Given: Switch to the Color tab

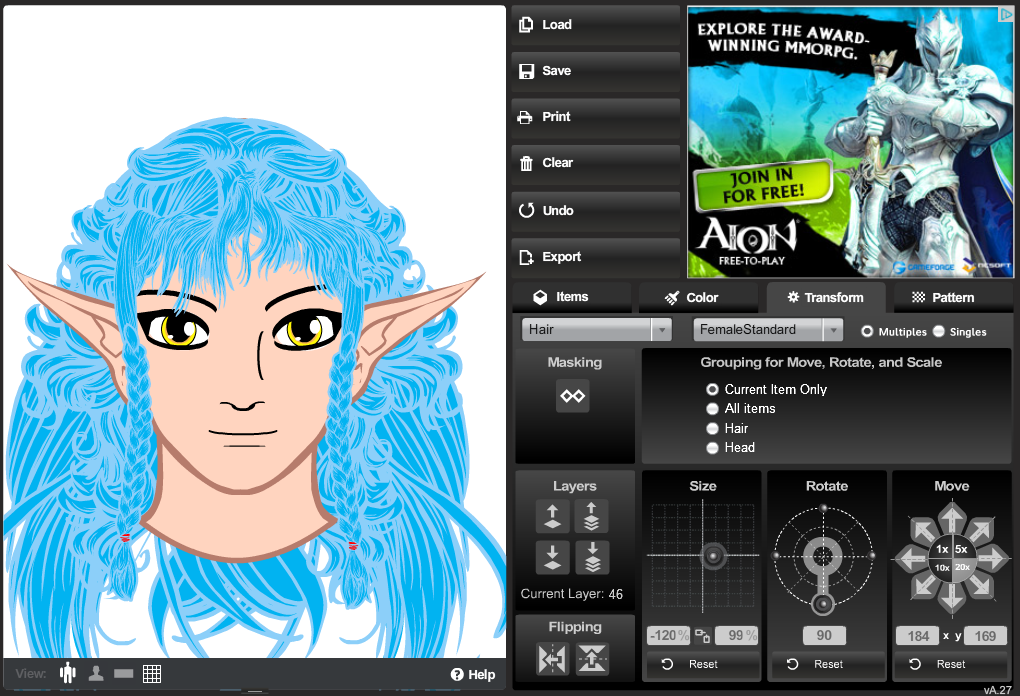Looking at the screenshot, I should [690, 297].
